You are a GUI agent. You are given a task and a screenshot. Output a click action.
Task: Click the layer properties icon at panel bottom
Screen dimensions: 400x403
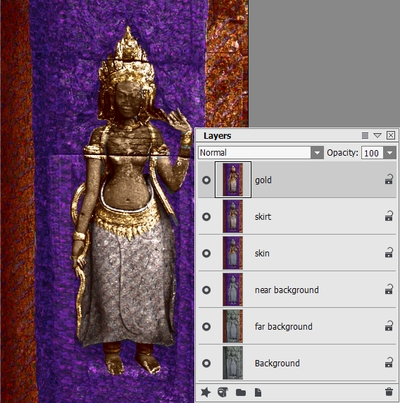tap(223, 392)
